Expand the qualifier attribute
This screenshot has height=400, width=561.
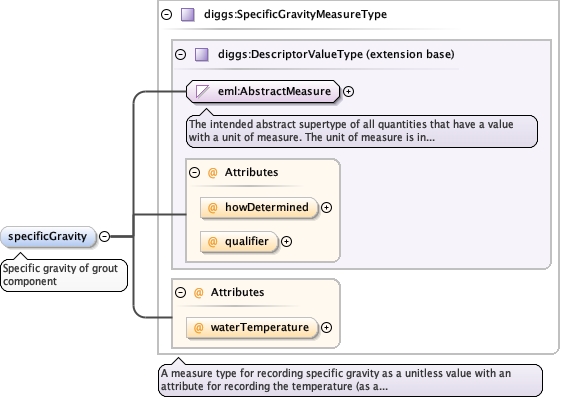tap(286, 242)
